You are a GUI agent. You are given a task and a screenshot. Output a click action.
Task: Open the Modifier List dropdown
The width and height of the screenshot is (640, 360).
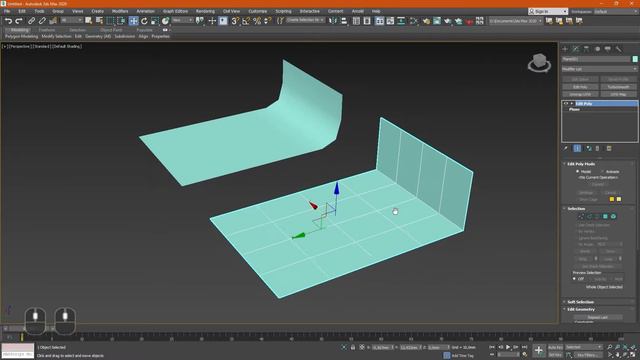coord(599,69)
